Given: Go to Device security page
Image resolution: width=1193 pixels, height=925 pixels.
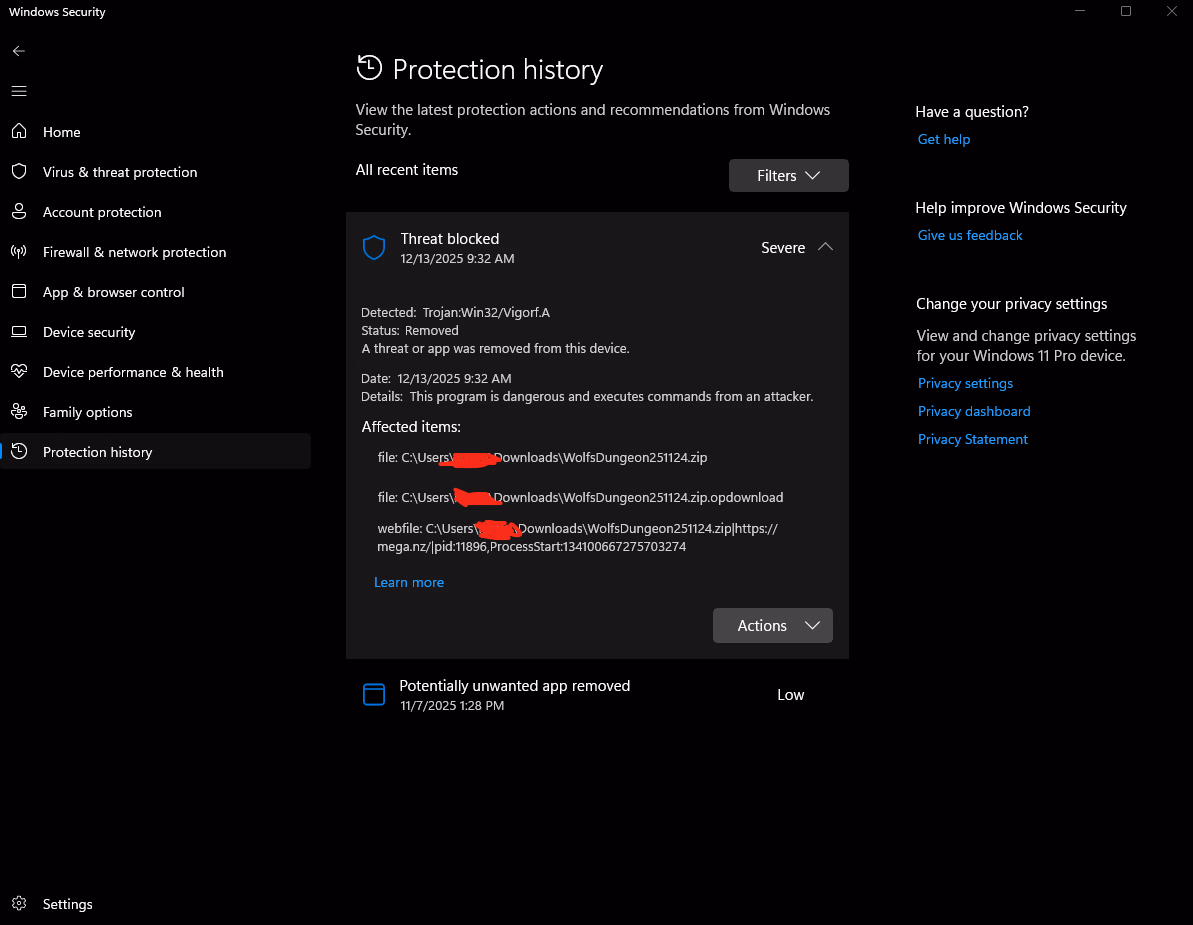Looking at the screenshot, I should (x=88, y=332).
